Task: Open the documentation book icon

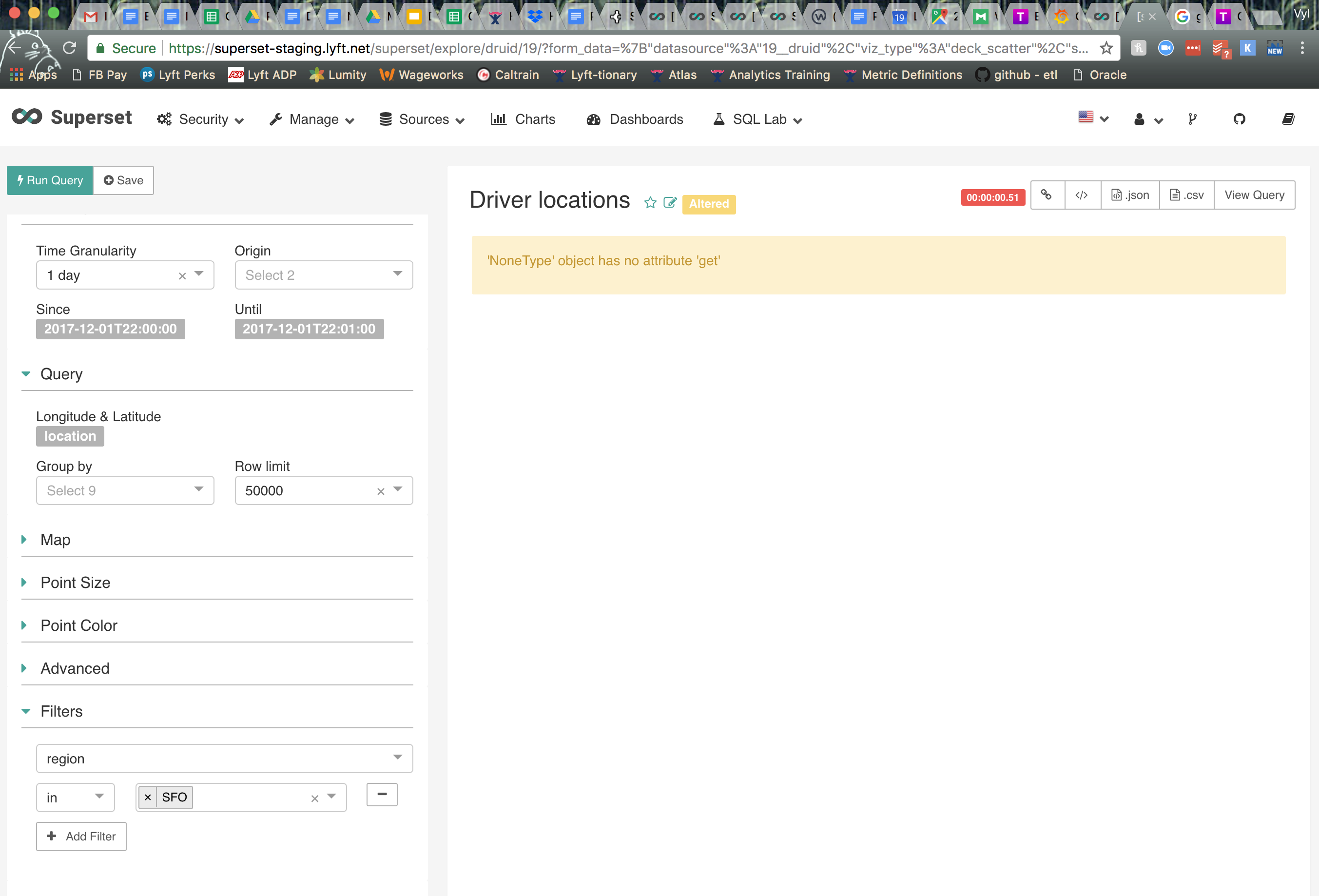Action: 1288,119
